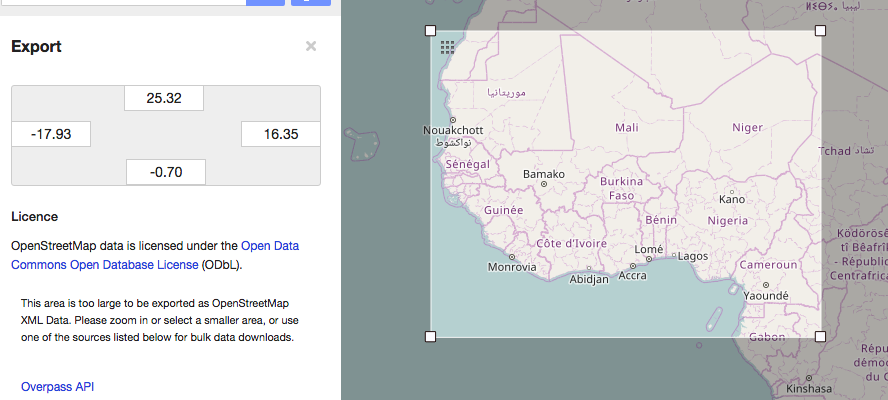Click bottom-right corner handle of selection box
This screenshot has height=400, width=888.
pos(821,337)
